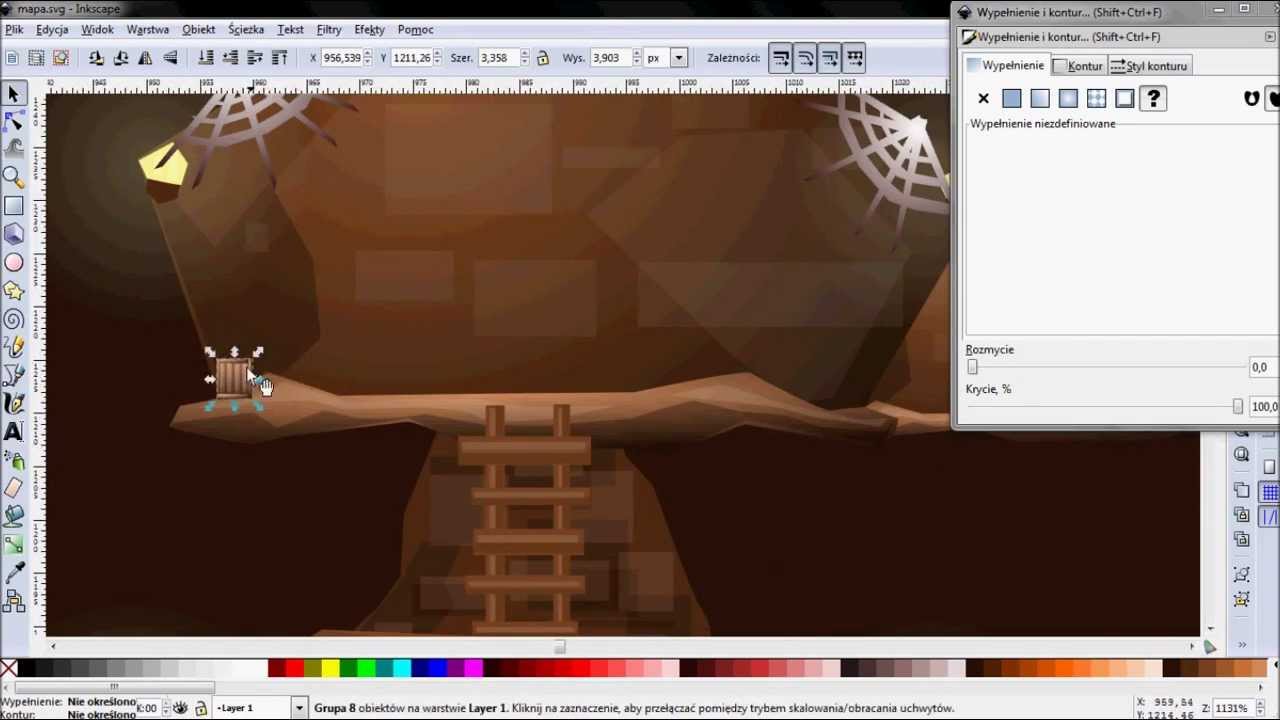The image size is (1280, 720).
Task: Choose the Star tool
Action: click(x=15, y=289)
